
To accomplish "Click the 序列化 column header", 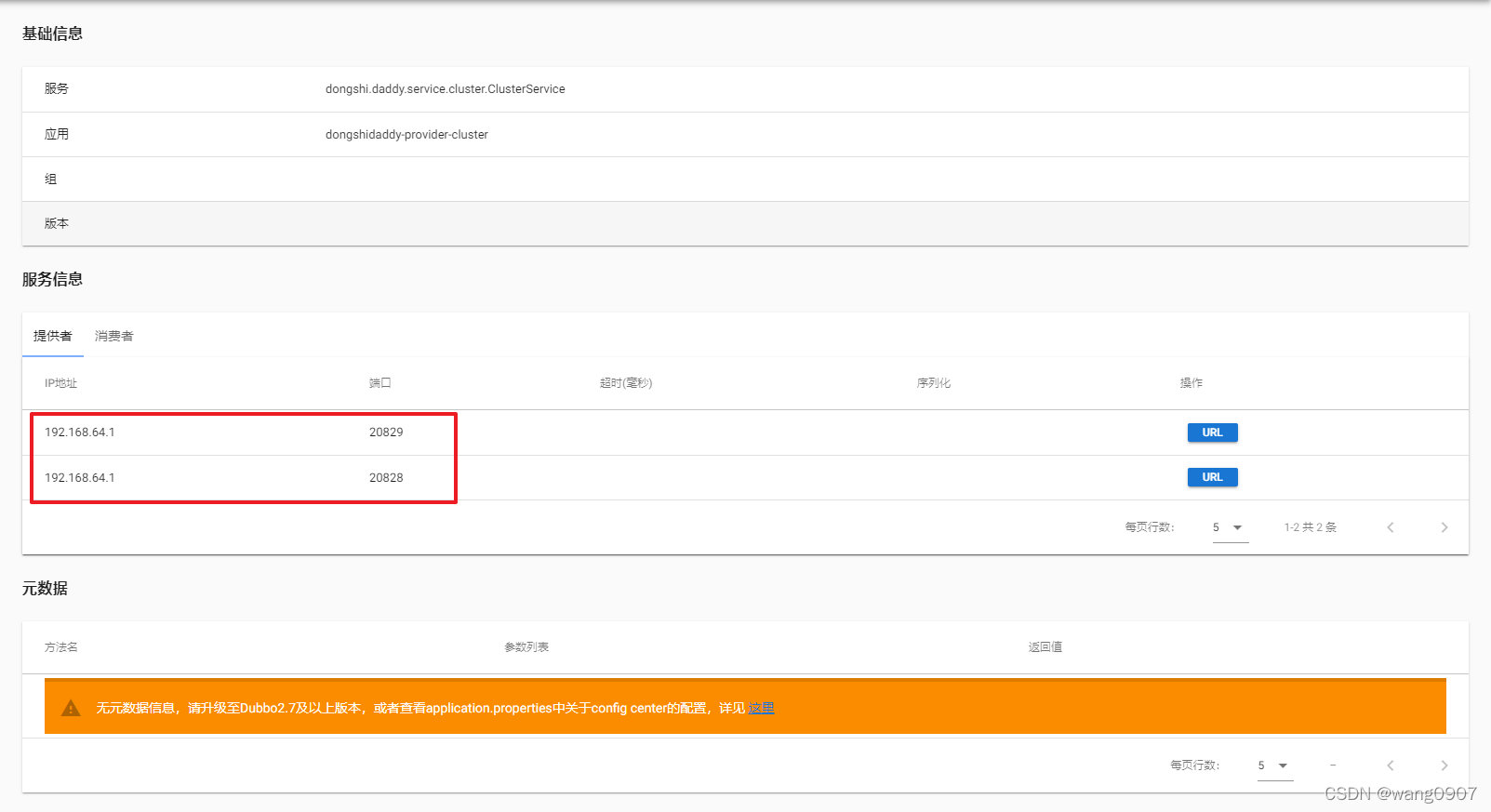I will pyautogui.click(x=934, y=383).
